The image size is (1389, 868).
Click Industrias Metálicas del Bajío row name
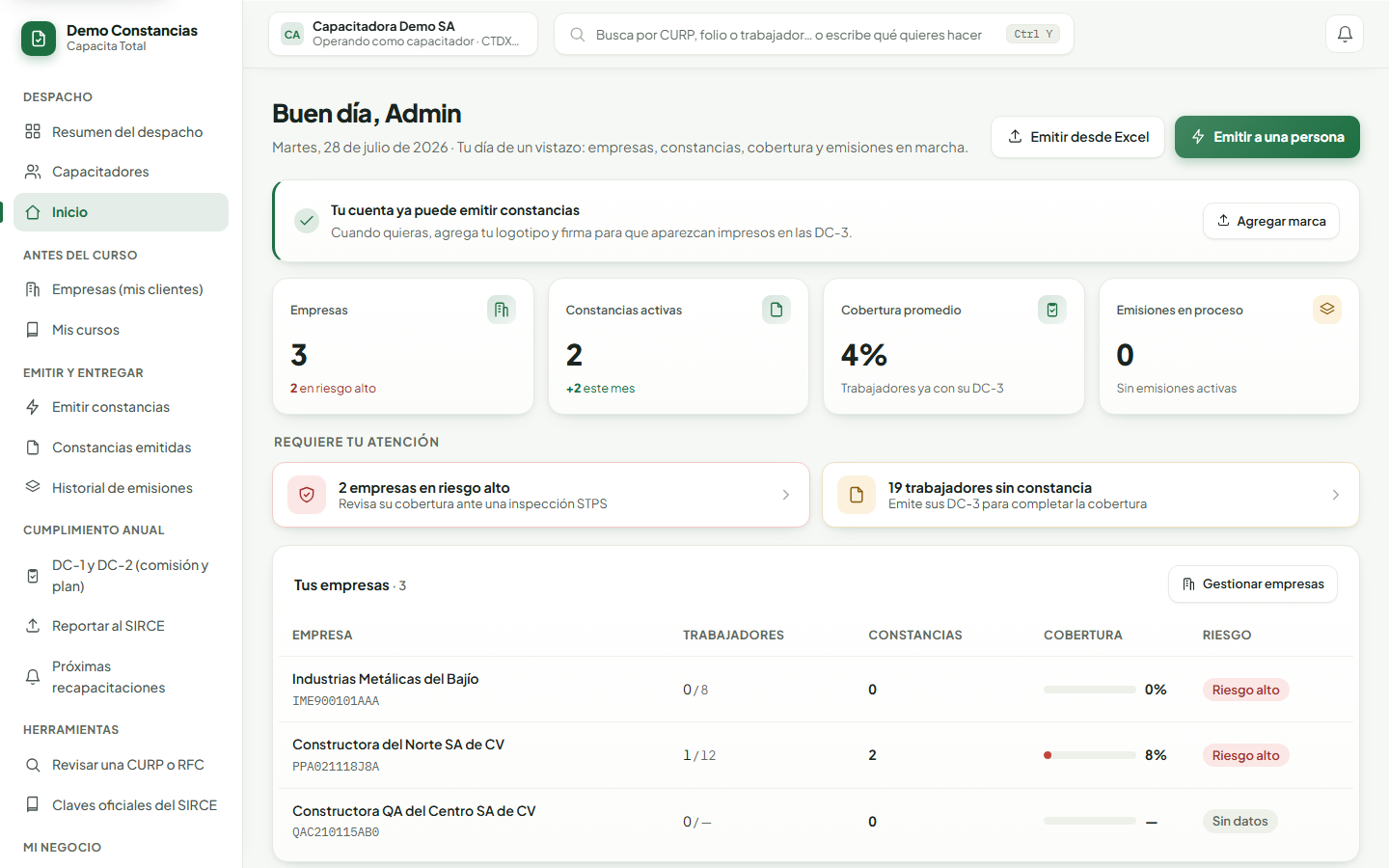click(x=386, y=679)
